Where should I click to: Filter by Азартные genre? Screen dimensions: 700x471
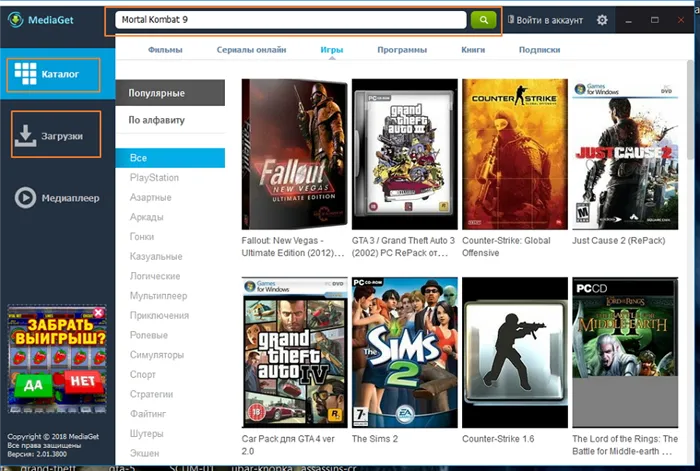(150, 197)
